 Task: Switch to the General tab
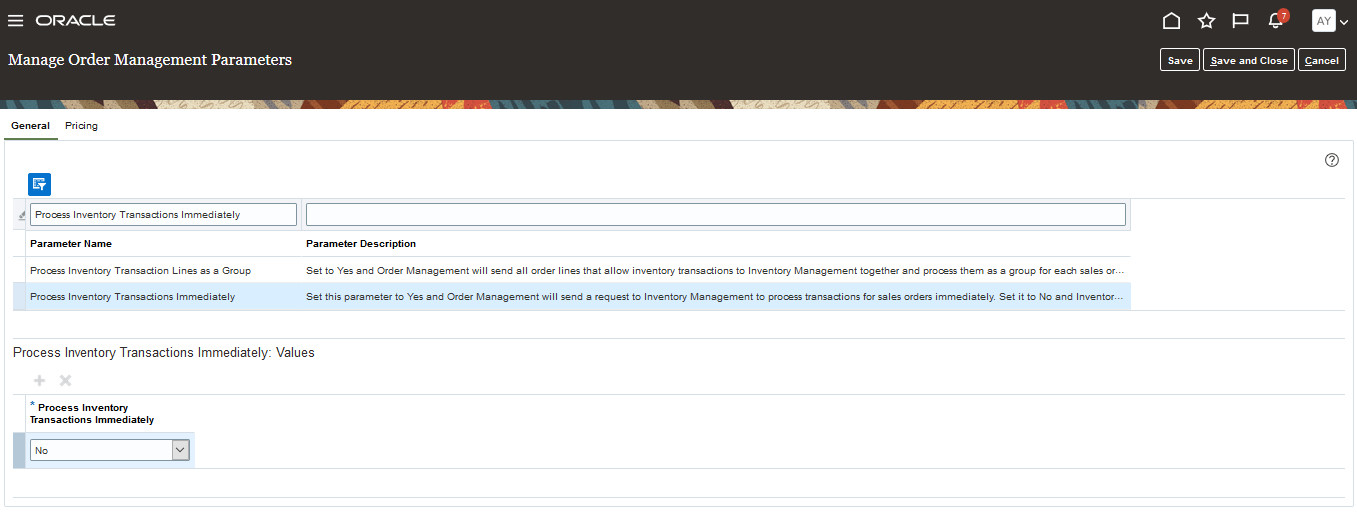coord(31,126)
